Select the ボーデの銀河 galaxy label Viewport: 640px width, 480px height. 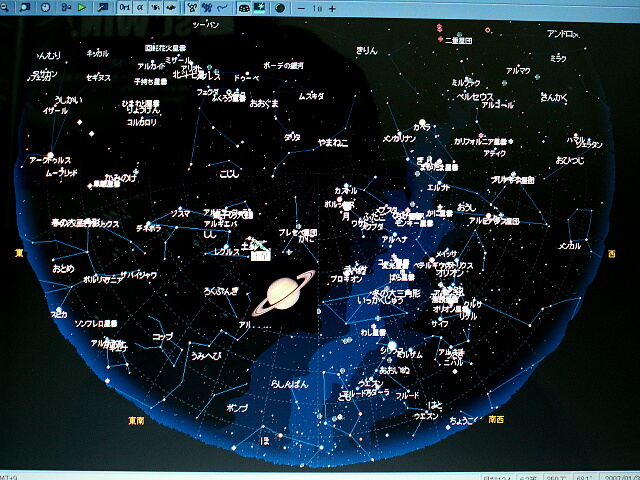[x=283, y=65]
